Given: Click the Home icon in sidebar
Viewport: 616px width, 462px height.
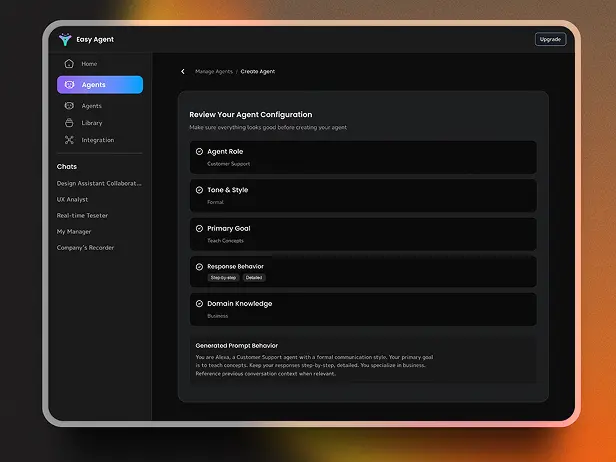Looking at the screenshot, I should pyautogui.click(x=69, y=64).
